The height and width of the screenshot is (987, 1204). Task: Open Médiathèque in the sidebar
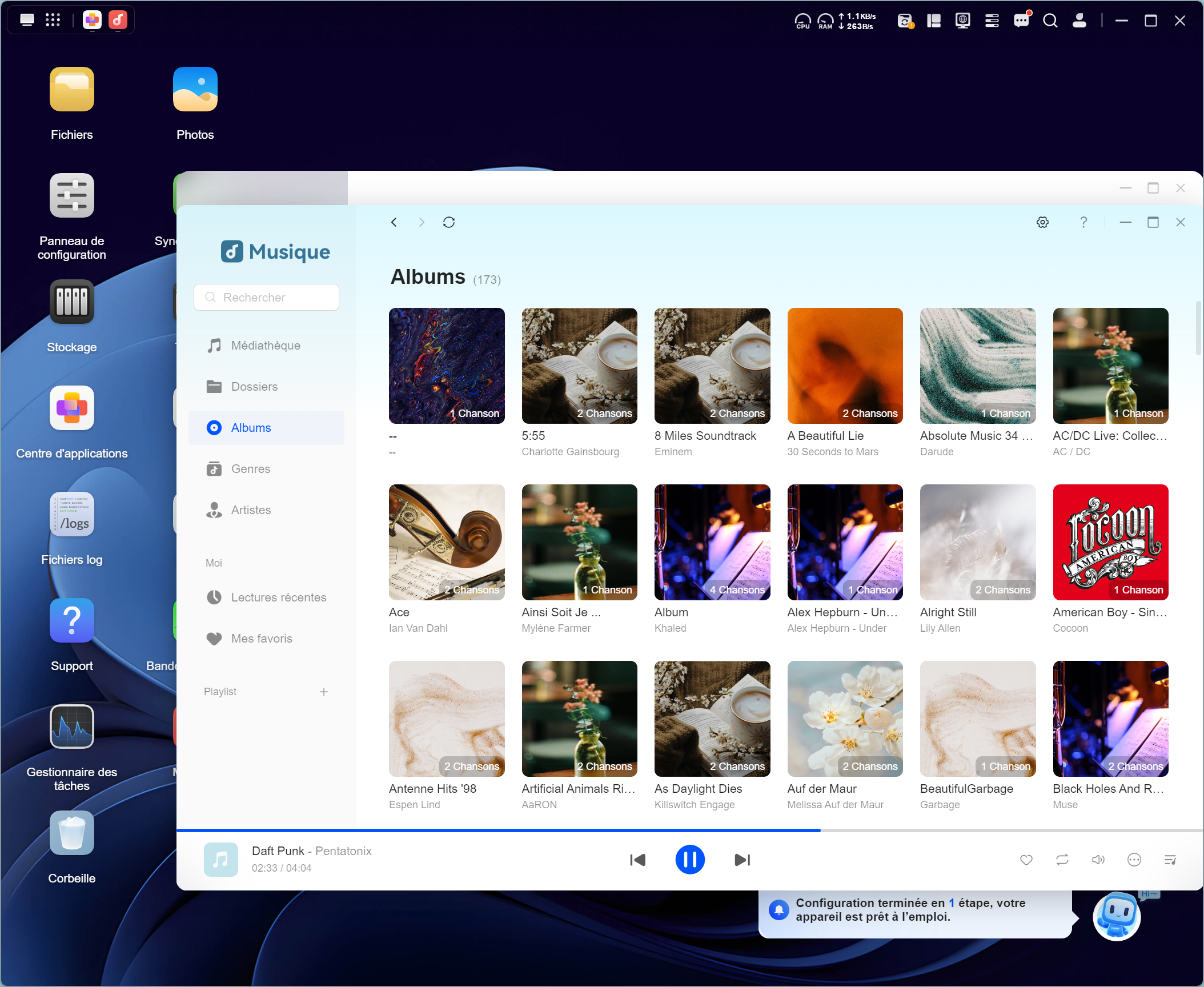(x=266, y=346)
